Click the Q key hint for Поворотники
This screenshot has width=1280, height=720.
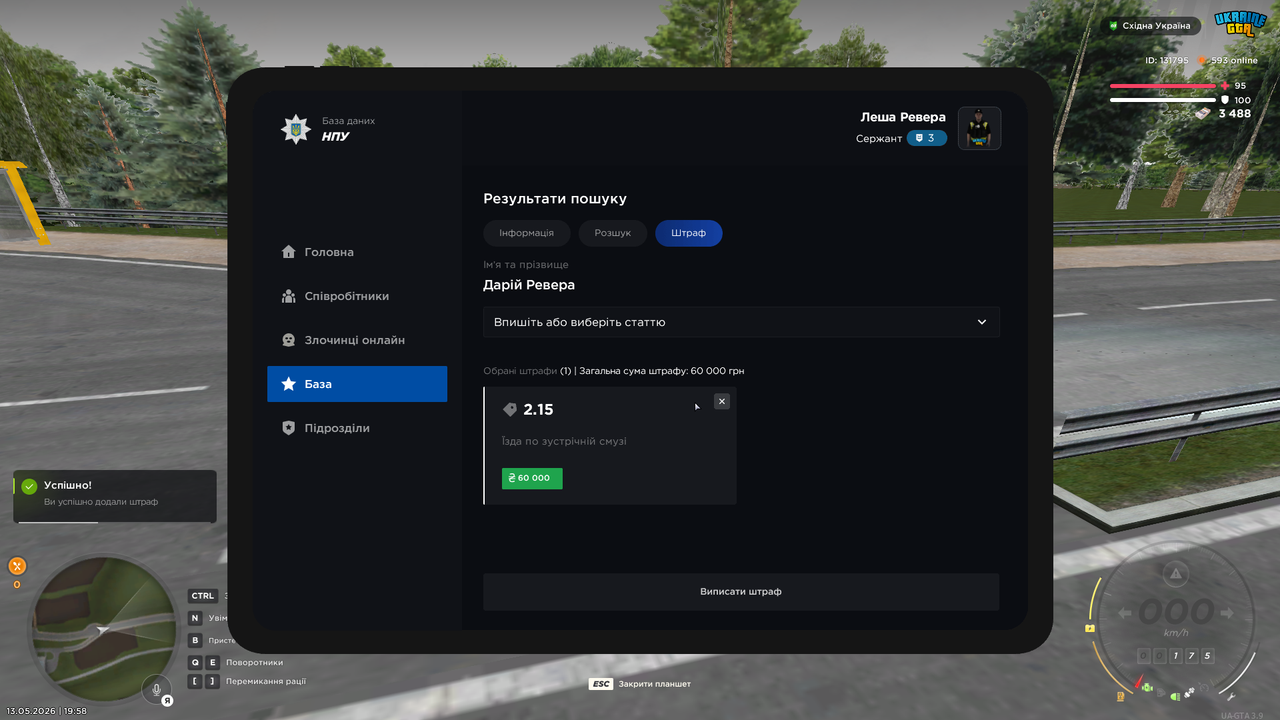[x=195, y=662]
